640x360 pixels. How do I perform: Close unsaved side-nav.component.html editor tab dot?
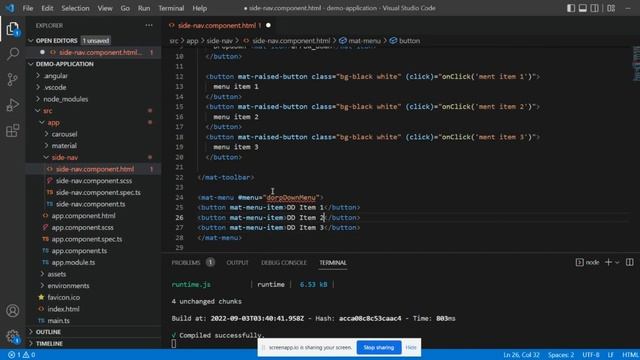pyautogui.click(x=268, y=25)
